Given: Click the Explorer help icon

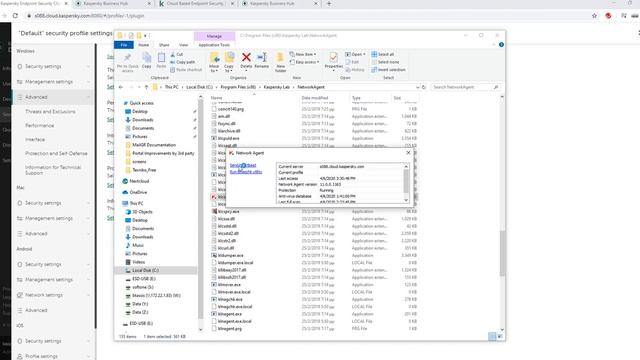Looking at the screenshot, I should pos(501,45).
